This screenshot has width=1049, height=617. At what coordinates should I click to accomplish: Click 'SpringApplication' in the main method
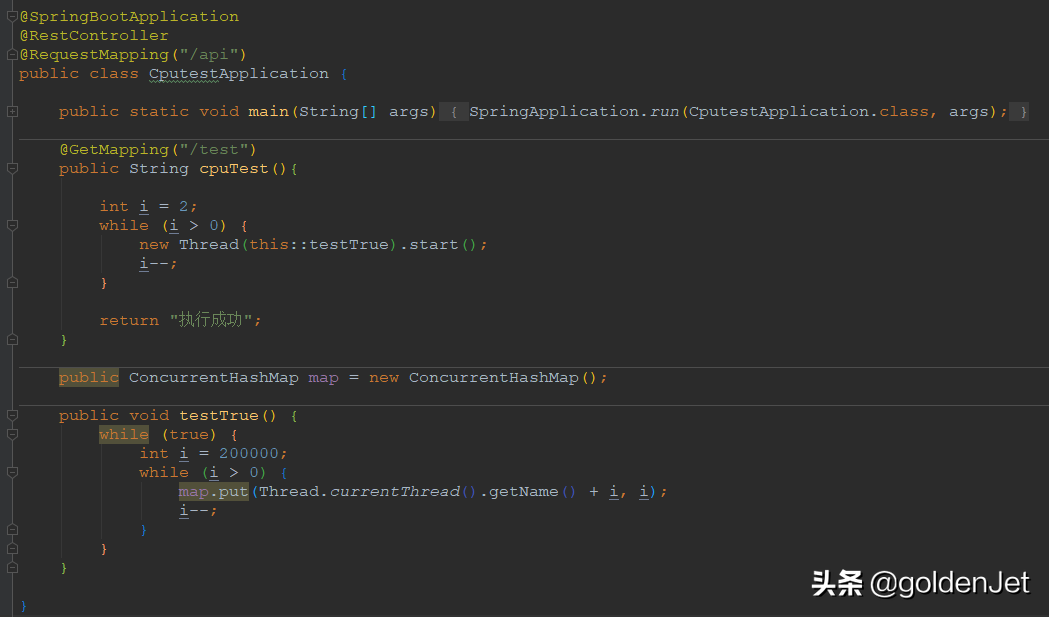554,112
